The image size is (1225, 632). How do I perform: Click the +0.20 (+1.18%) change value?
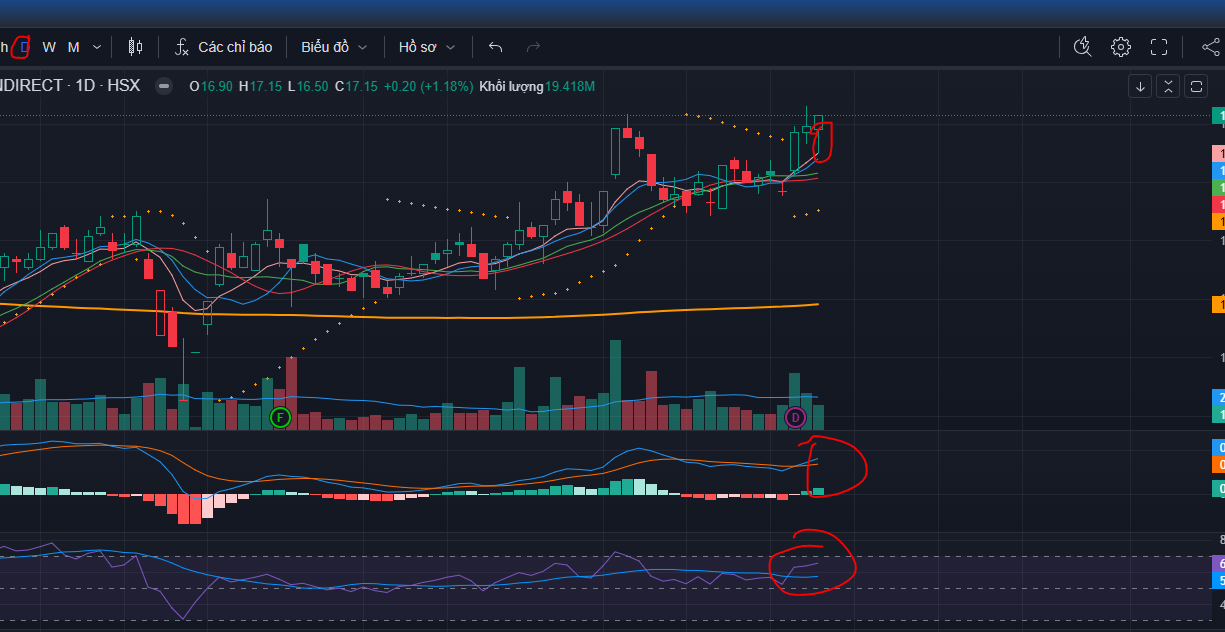(428, 87)
